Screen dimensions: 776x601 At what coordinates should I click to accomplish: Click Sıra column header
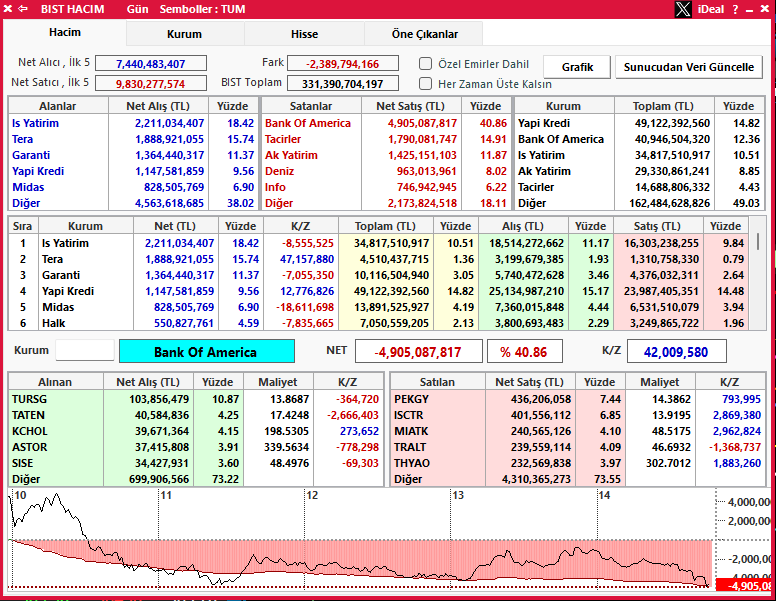22,226
